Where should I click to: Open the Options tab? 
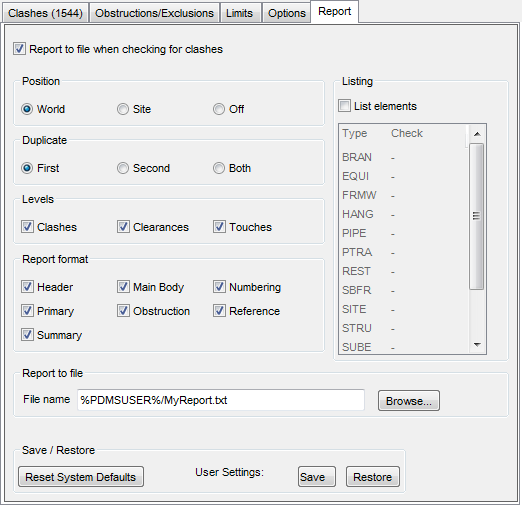point(287,13)
